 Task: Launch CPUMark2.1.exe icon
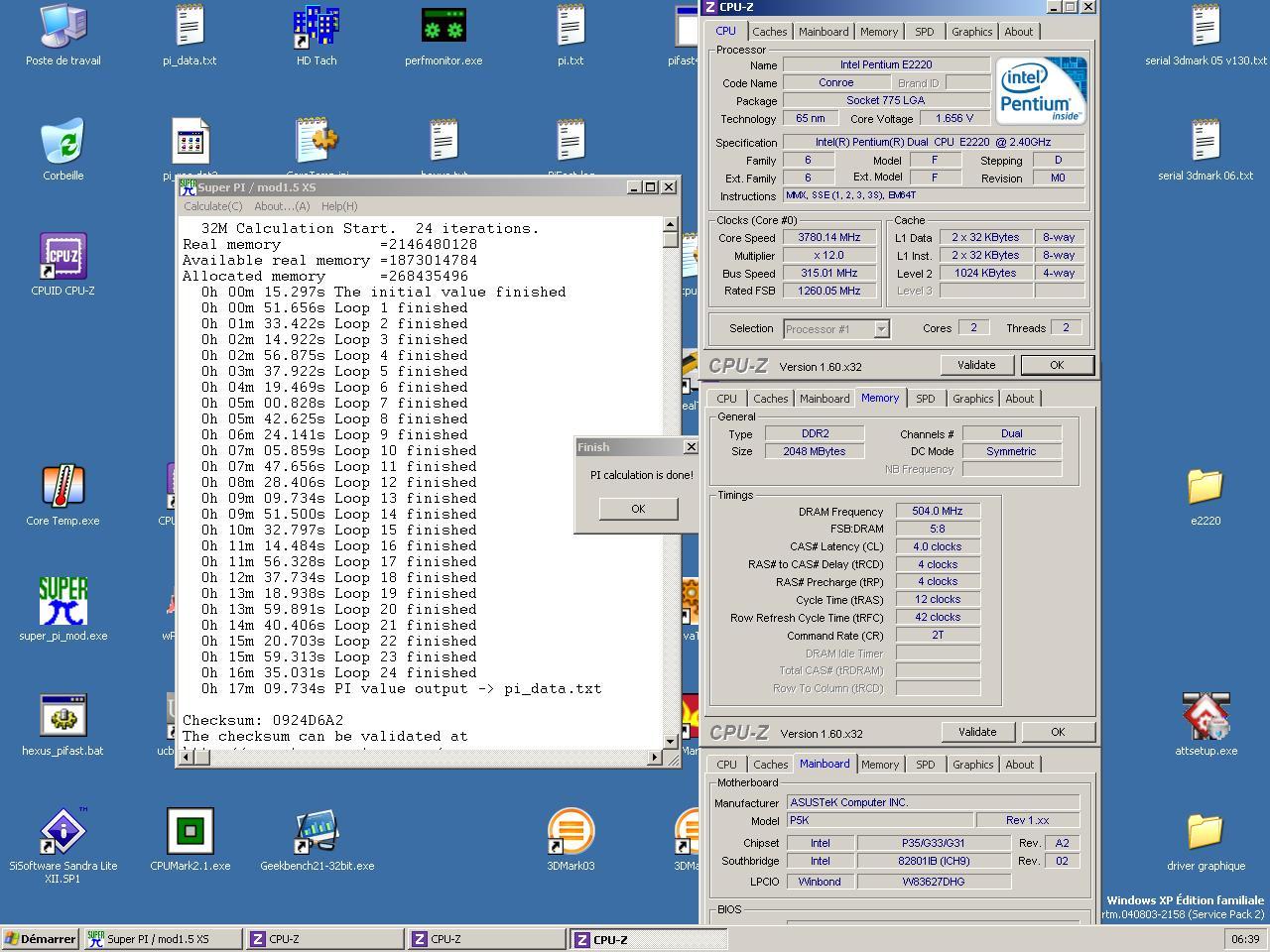pyautogui.click(x=190, y=841)
